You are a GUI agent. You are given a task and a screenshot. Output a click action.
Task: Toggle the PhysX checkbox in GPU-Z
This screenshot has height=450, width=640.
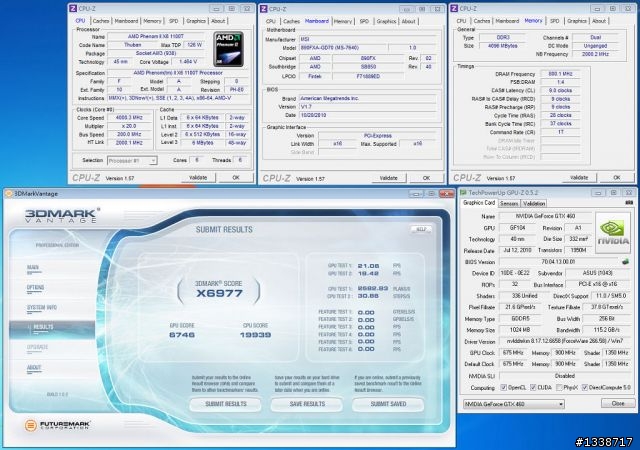[x=560, y=388]
